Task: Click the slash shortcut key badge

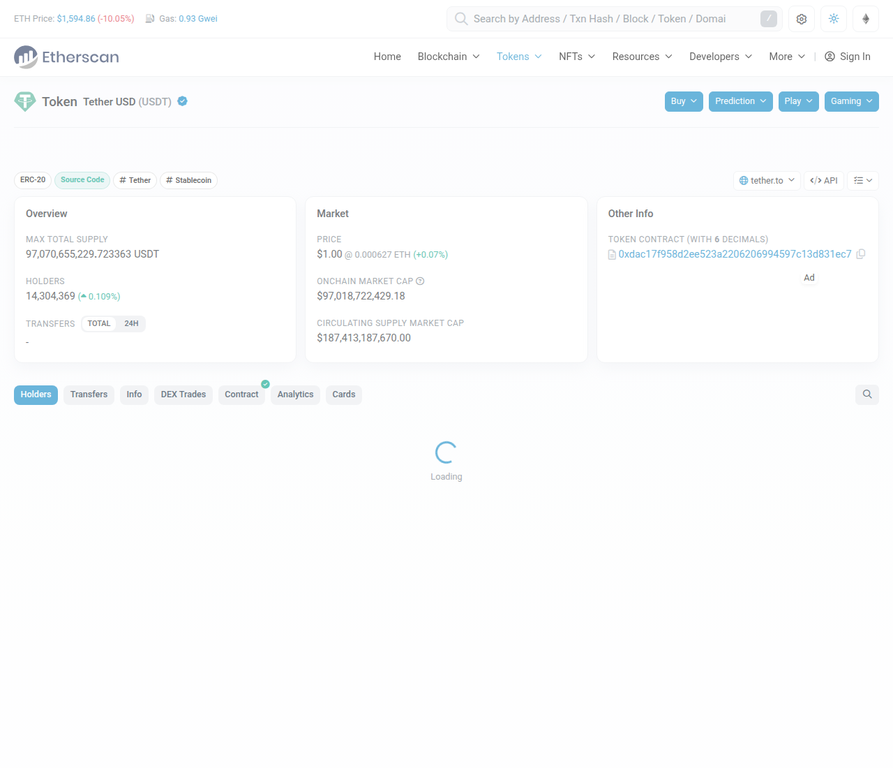Action: coord(768,19)
